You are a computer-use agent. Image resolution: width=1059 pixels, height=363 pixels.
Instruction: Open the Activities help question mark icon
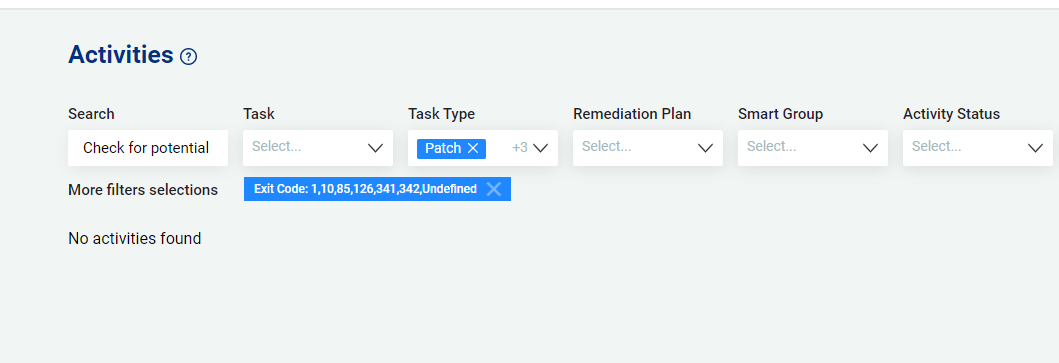coord(188,57)
